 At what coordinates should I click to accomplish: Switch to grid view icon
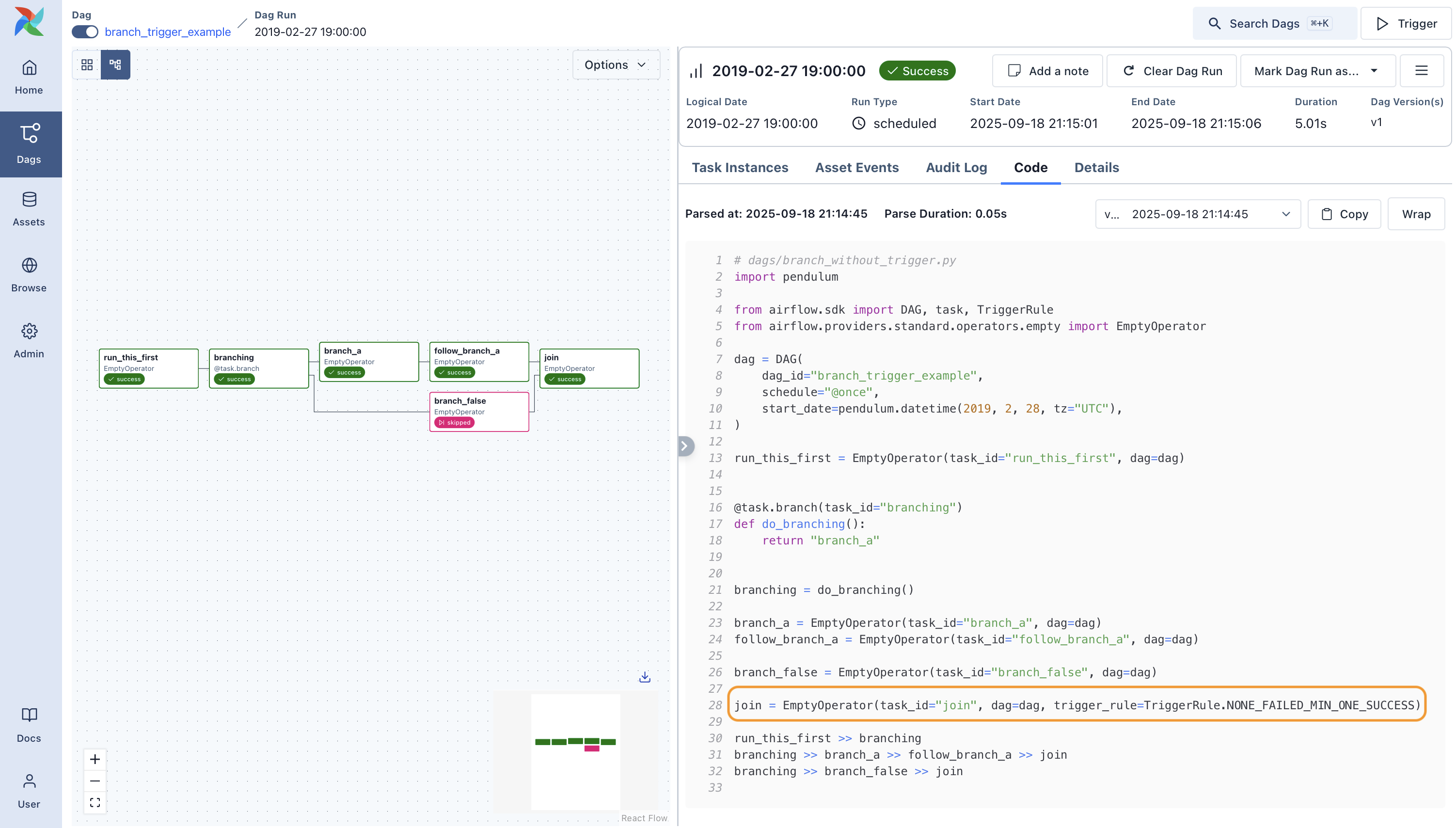(x=87, y=65)
